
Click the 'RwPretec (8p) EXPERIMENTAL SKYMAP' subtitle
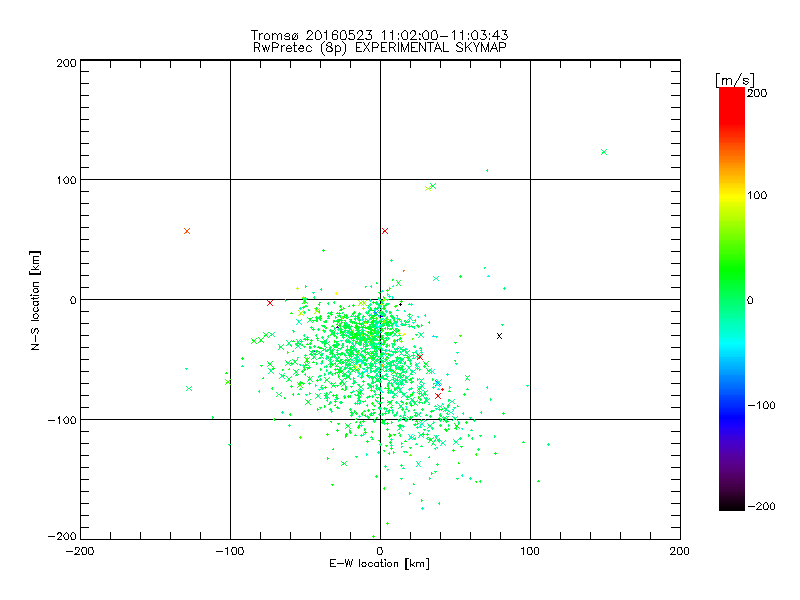[x=380, y=48]
